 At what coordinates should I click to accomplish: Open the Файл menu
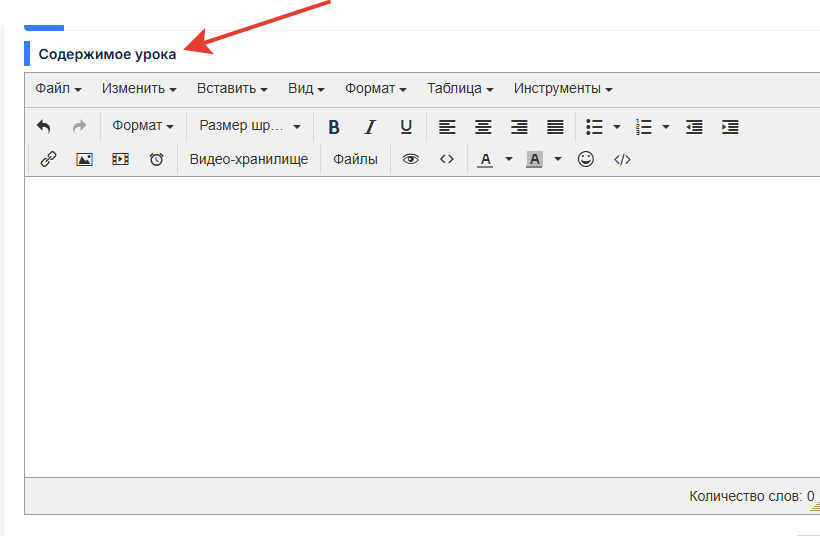(58, 88)
